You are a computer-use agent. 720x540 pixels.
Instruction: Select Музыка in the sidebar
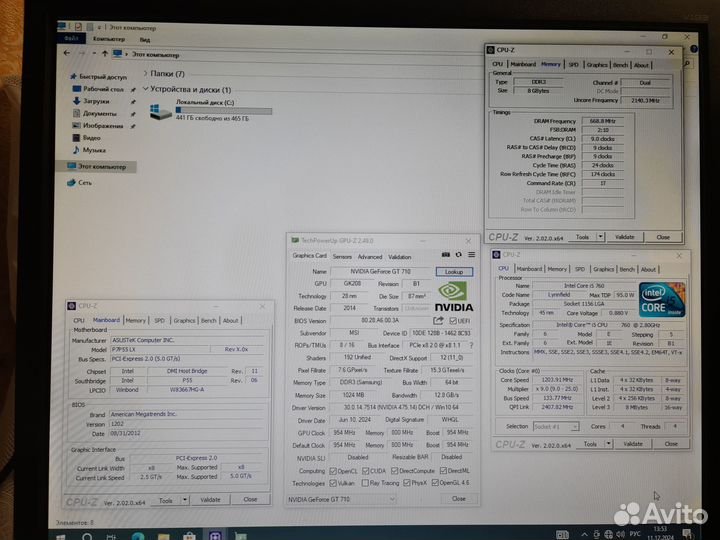pyautogui.click(x=90, y=150)
